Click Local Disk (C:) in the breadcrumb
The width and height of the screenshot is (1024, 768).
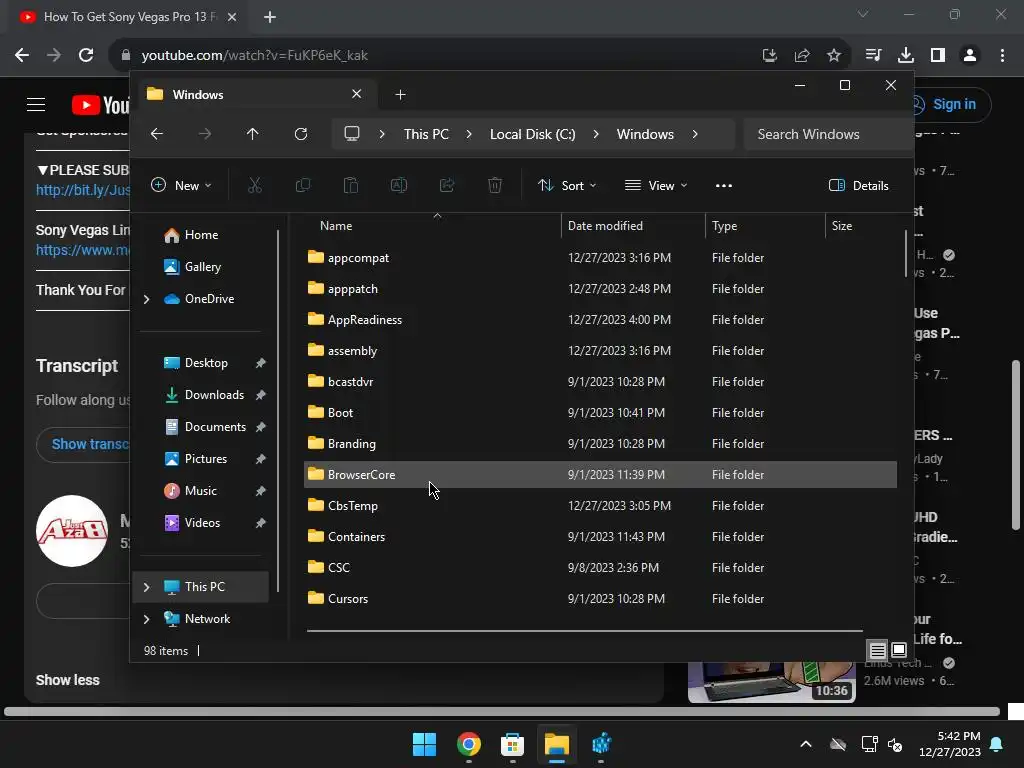pos(532,134)
